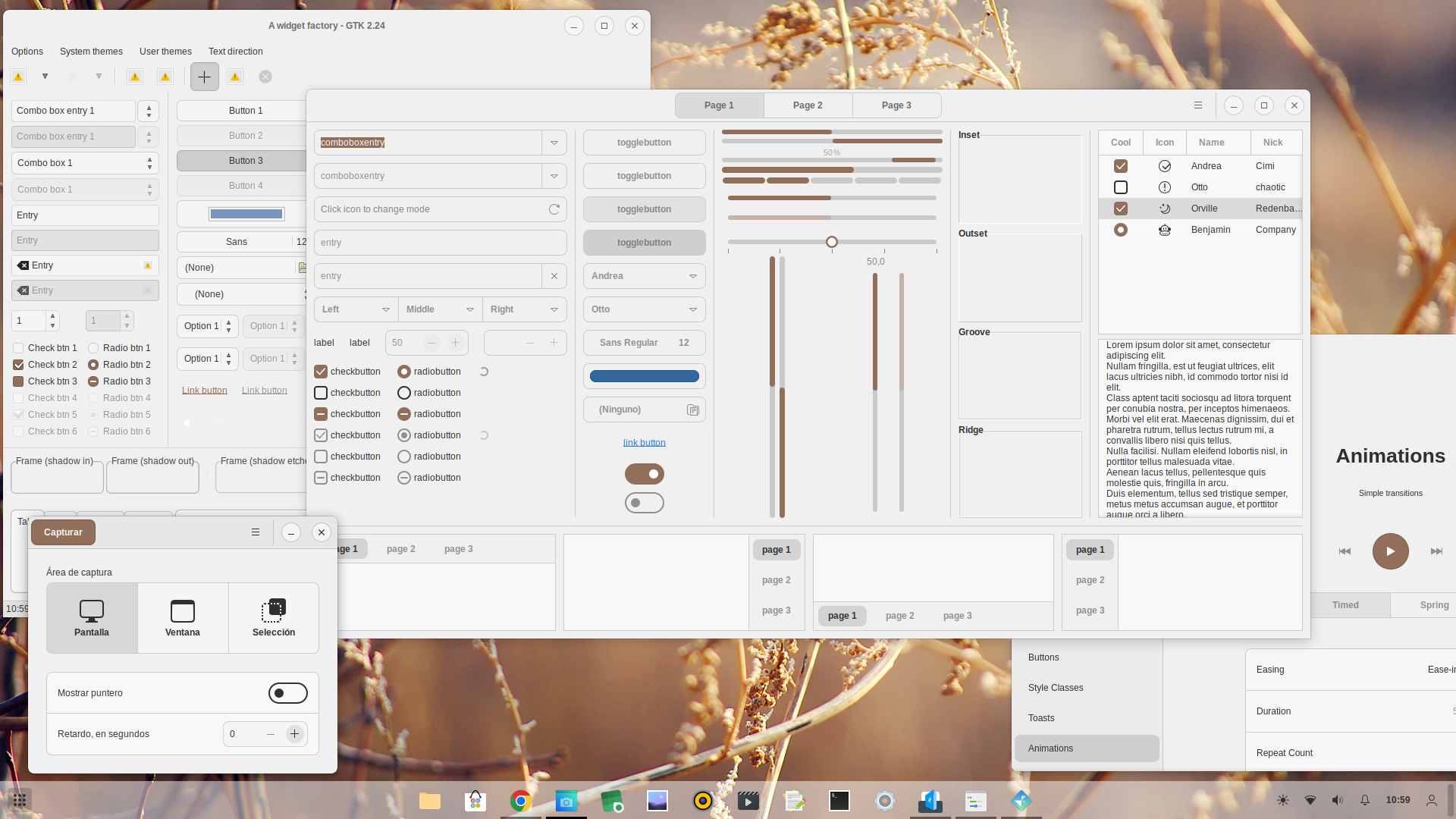1456x819 pixels.
Task: Click the disabled stop icon in widget factory toolbar
Action: [265, 77]
